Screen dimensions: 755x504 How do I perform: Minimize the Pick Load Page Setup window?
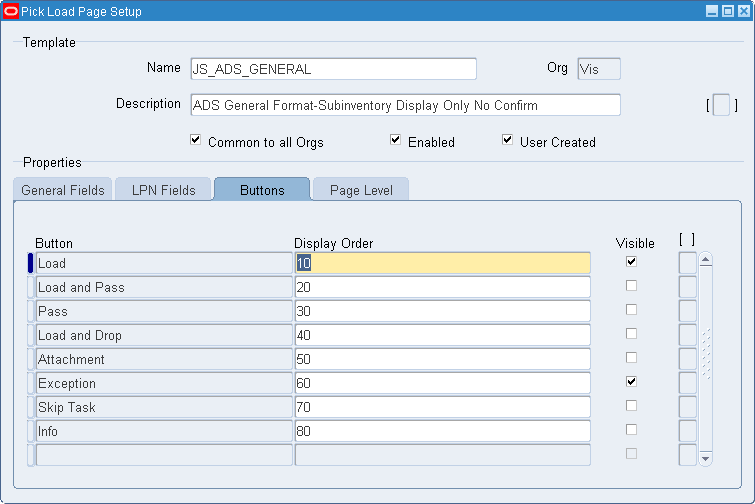(x=712, y=11)
